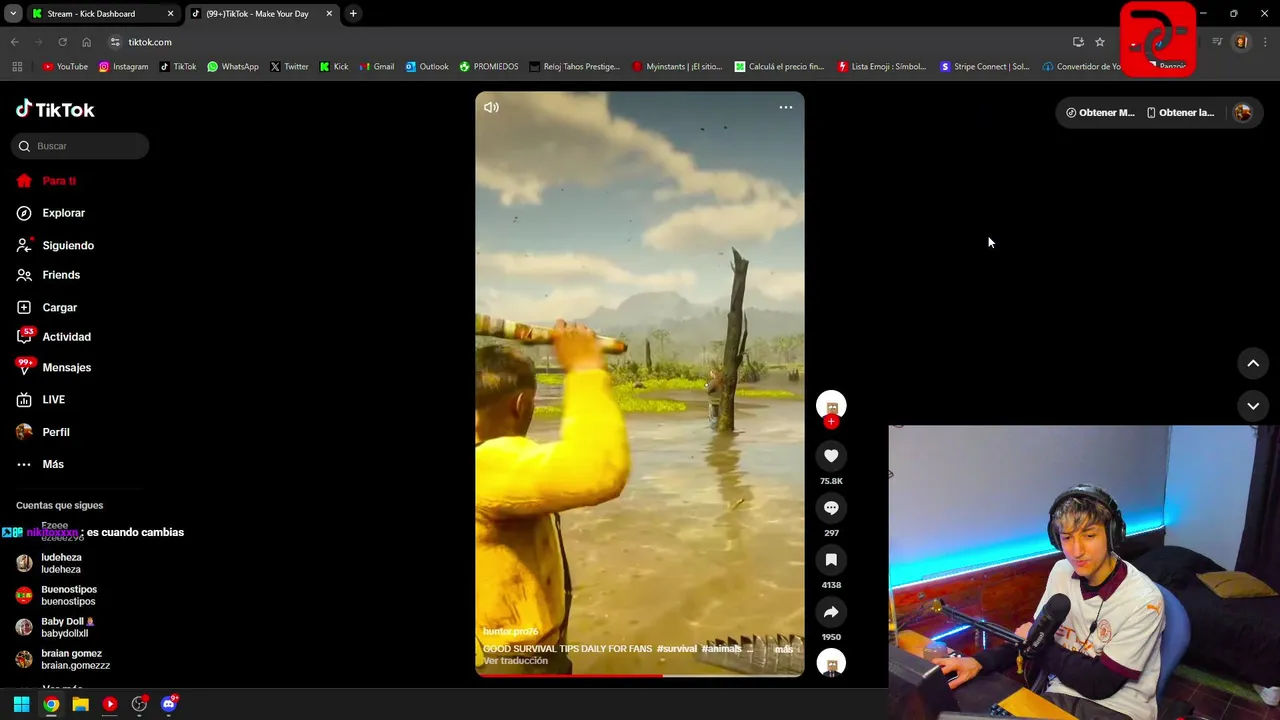Share the video with arrow icon

[x=831, y=612]
